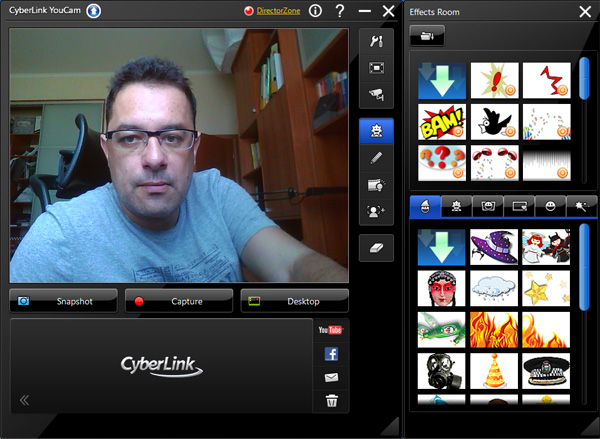Toggle the Effects Room button in sidebar

[x=376, y=131]
